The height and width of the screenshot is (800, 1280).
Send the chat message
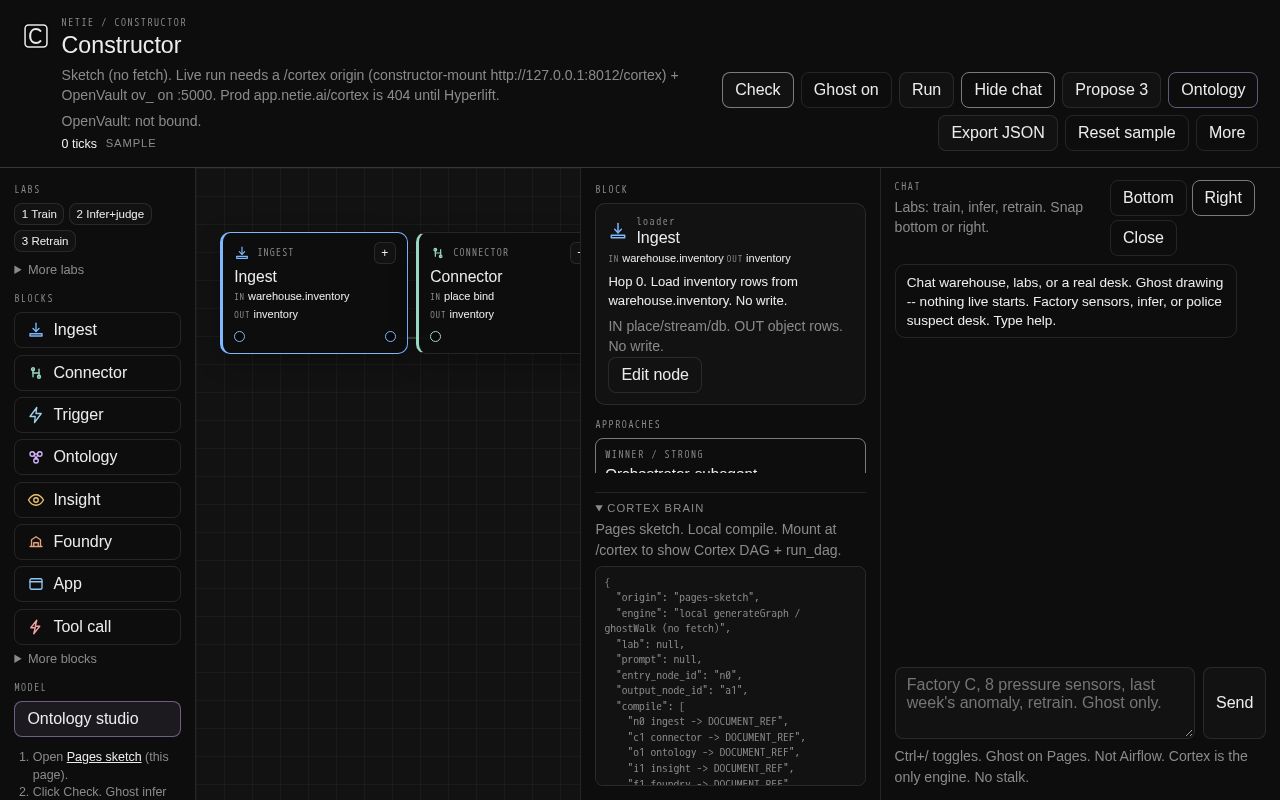1234,703
